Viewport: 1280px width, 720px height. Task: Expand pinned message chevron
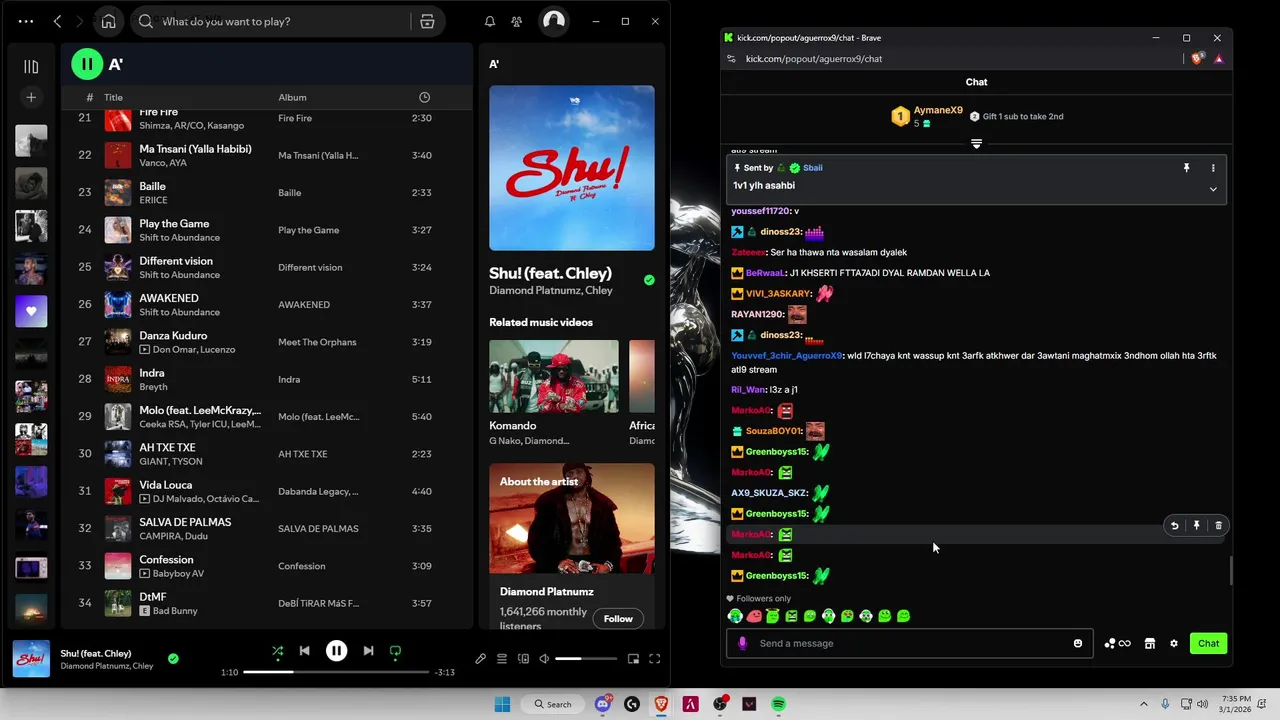(1213, 189)
